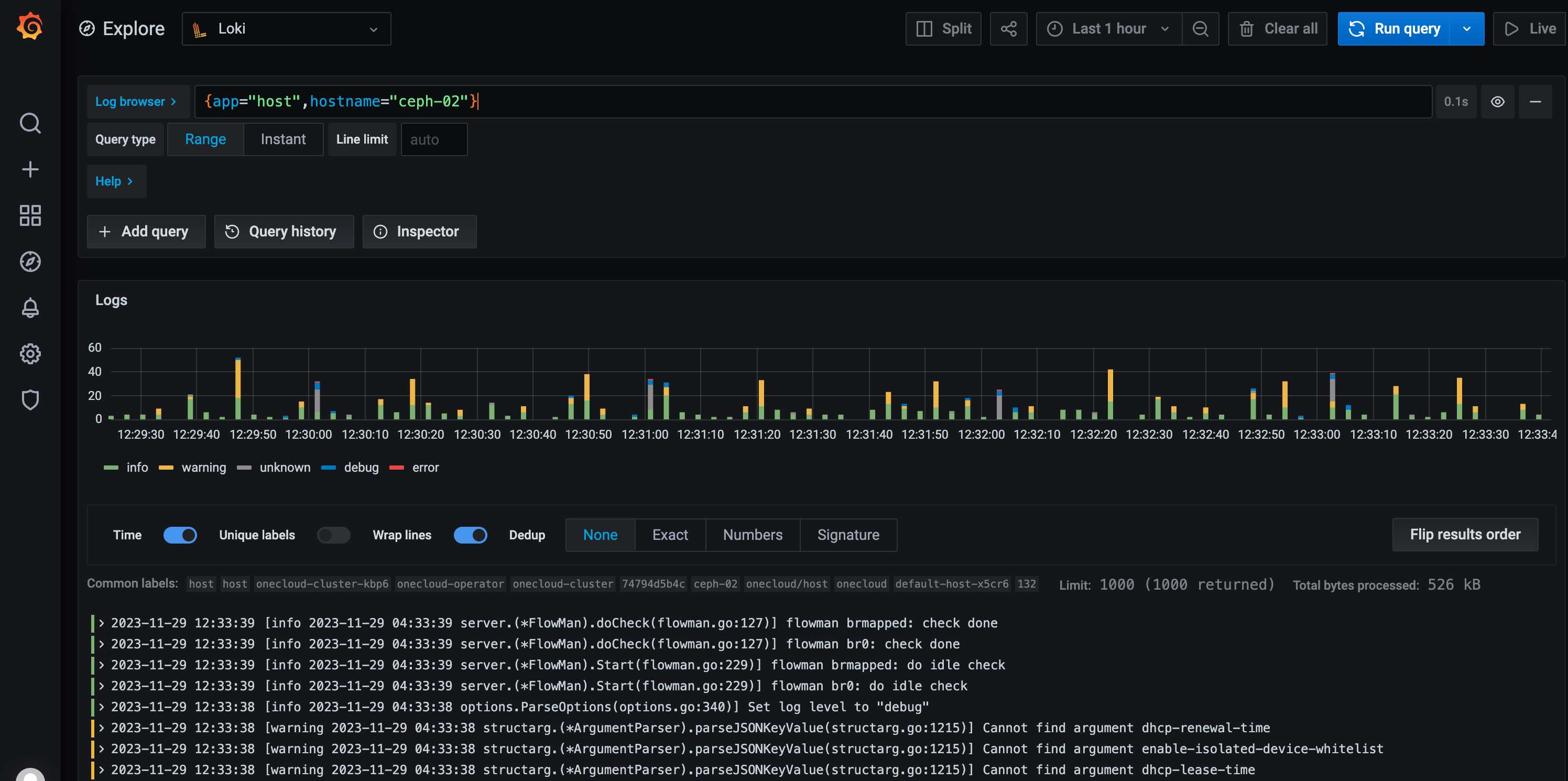The width and height of the screenshot is (1568, 781).
Task: Open the Loki data source dropdown
Action: click(x=286, y=29)
